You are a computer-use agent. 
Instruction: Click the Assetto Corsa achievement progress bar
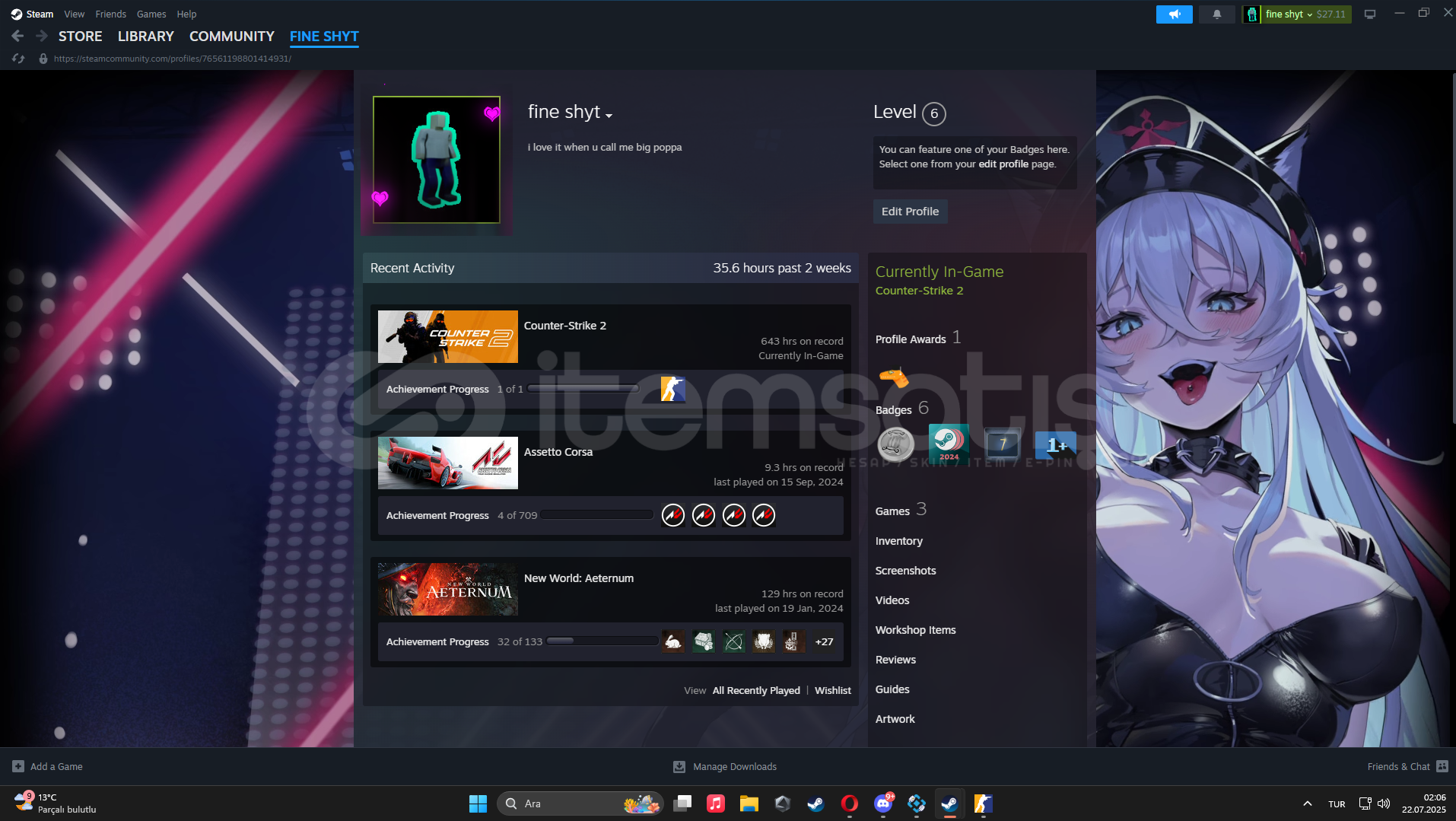pos(597,515)
